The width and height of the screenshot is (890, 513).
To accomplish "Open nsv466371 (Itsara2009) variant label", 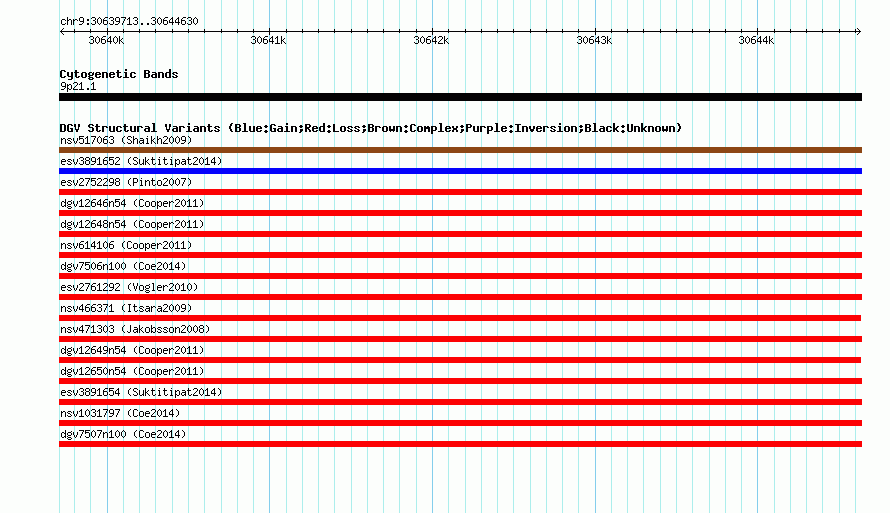I will coord(126,308).
